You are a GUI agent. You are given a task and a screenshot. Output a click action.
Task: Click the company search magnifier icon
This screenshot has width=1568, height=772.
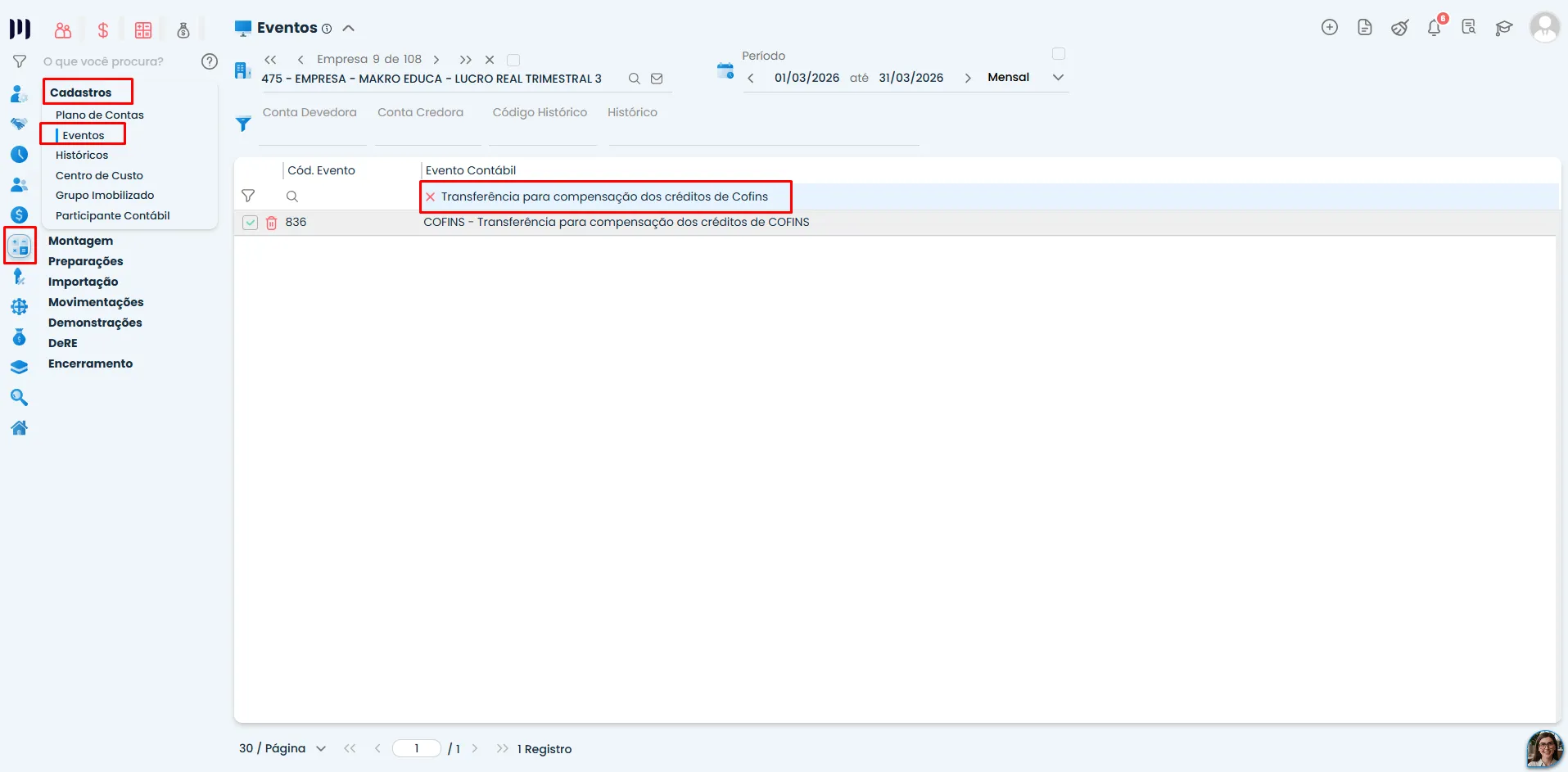(634, 79)
